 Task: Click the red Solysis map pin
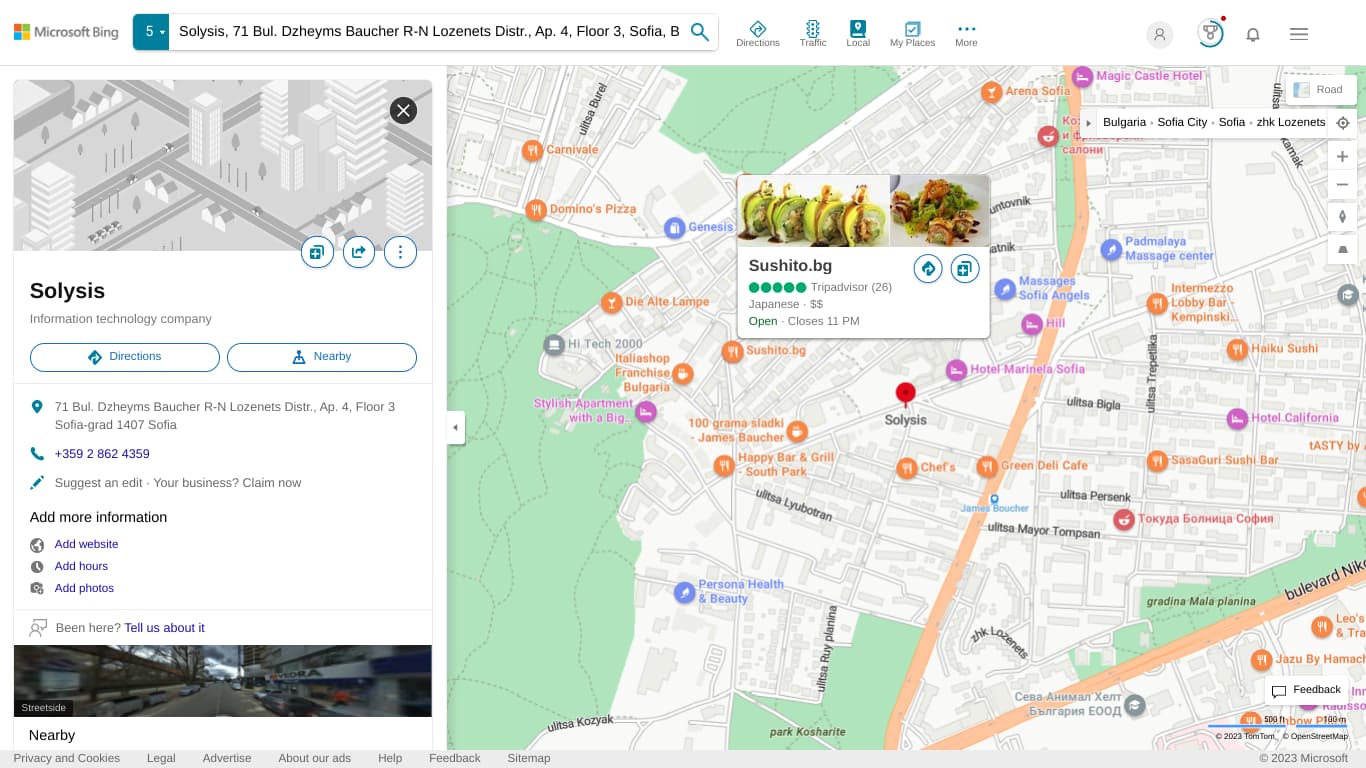(x=905, y=394)
